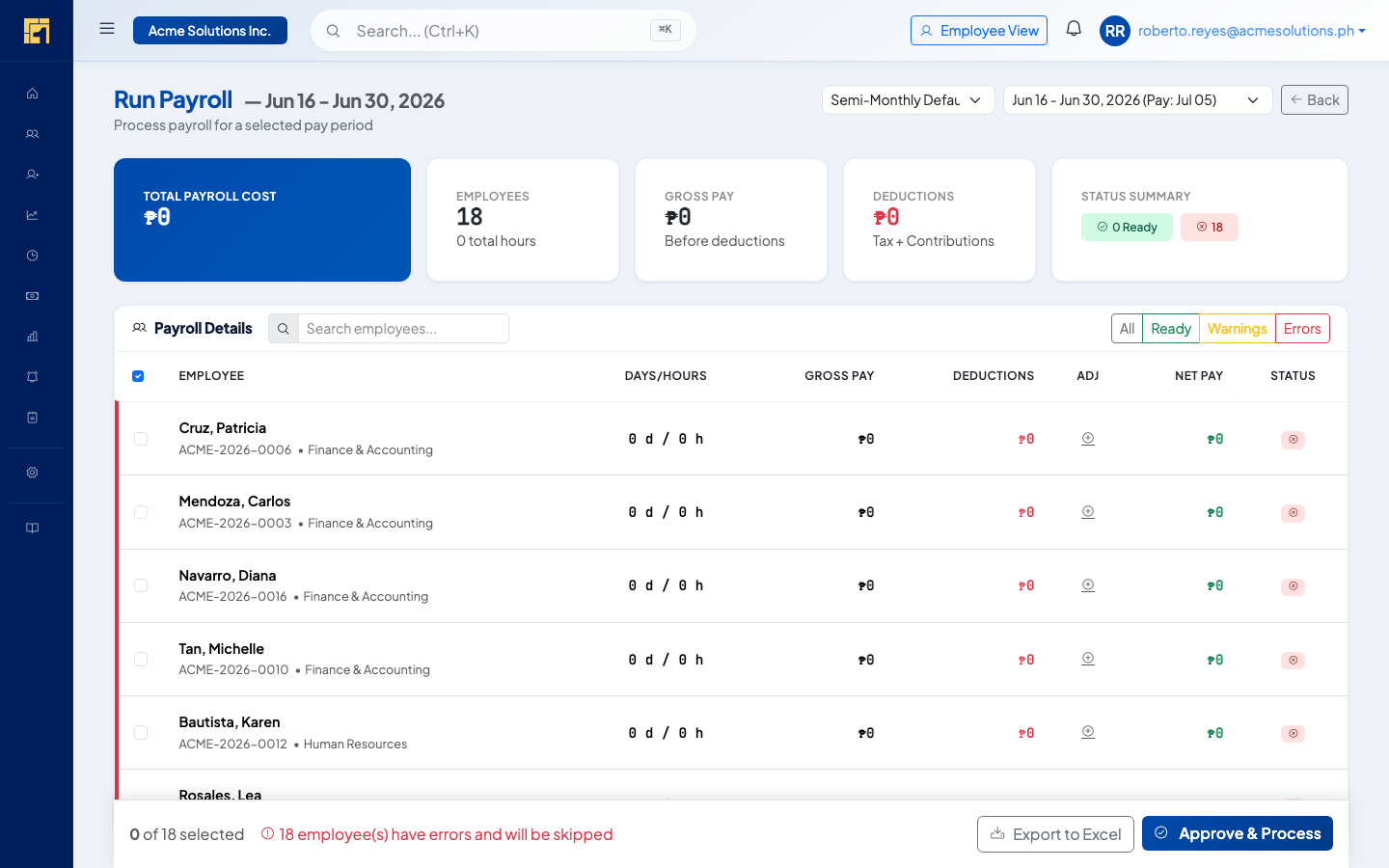
Task: Open the notifications bell
Action: click(x=1074, y=29)
